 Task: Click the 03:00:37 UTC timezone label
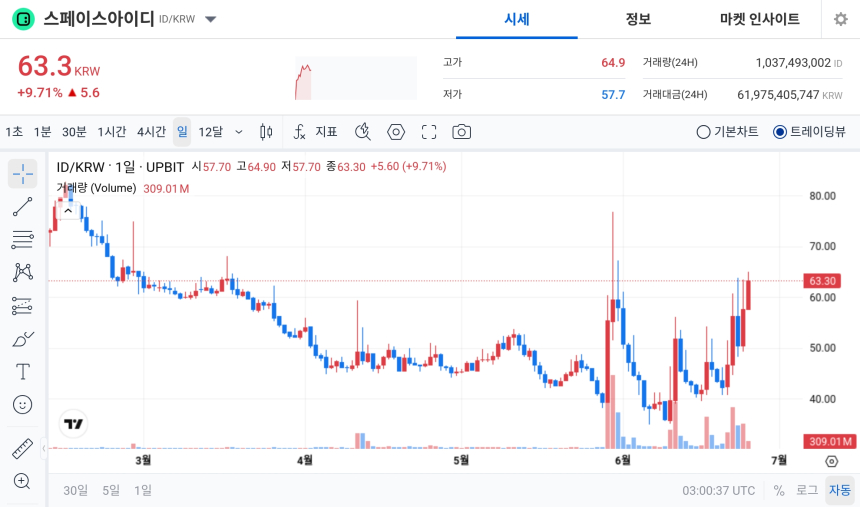718,490
